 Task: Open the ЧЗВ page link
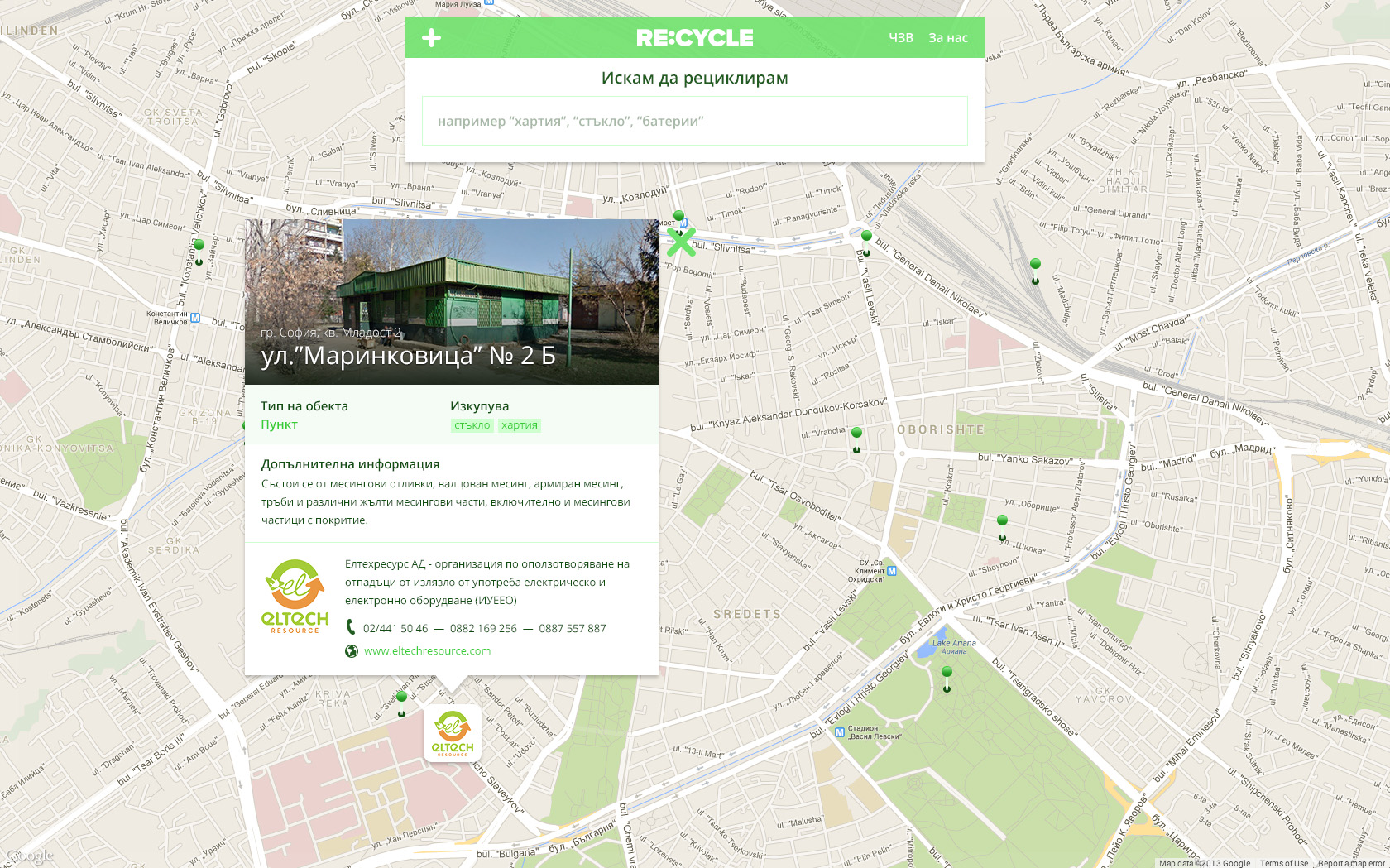pyautogui.click(x=901, y=37)
